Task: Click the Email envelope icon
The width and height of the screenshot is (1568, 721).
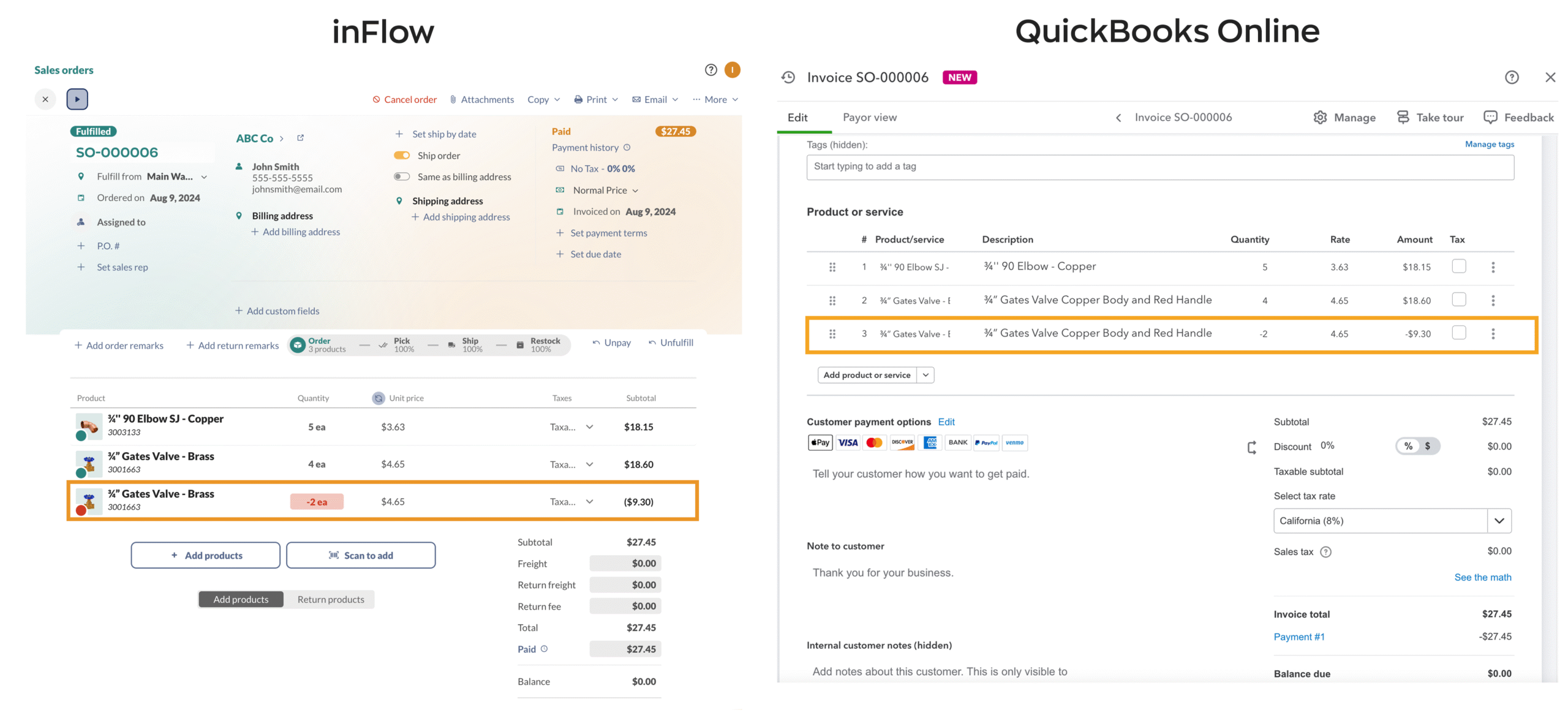Action: (x=638, y=99)
